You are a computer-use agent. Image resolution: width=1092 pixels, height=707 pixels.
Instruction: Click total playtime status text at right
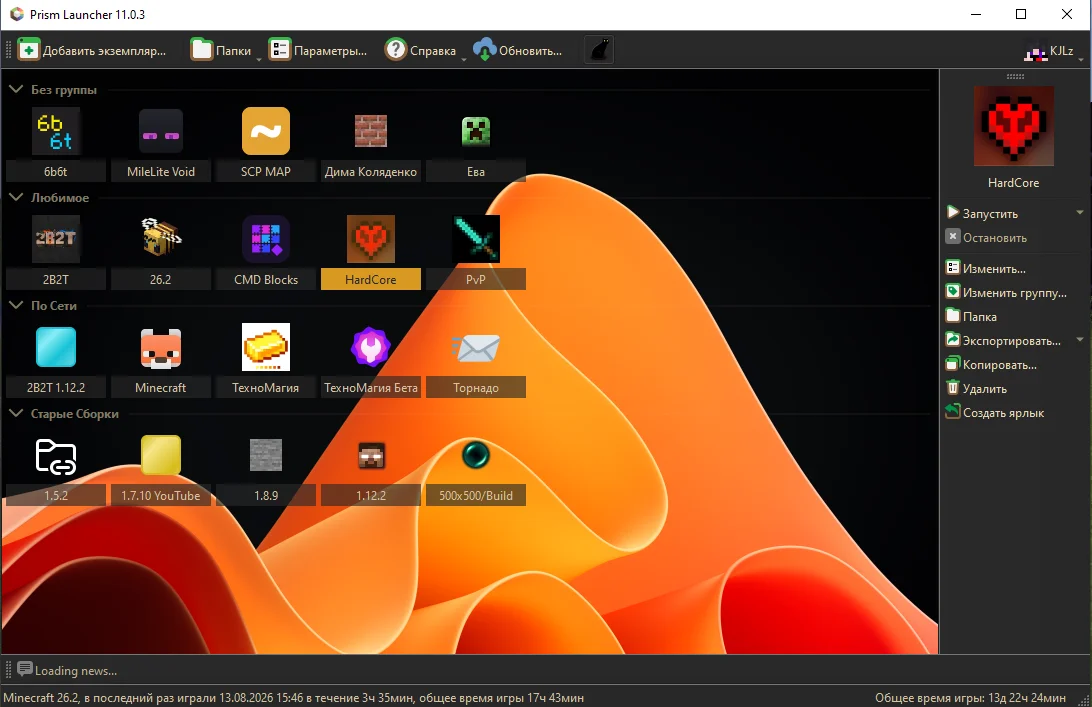coord(970,697)
